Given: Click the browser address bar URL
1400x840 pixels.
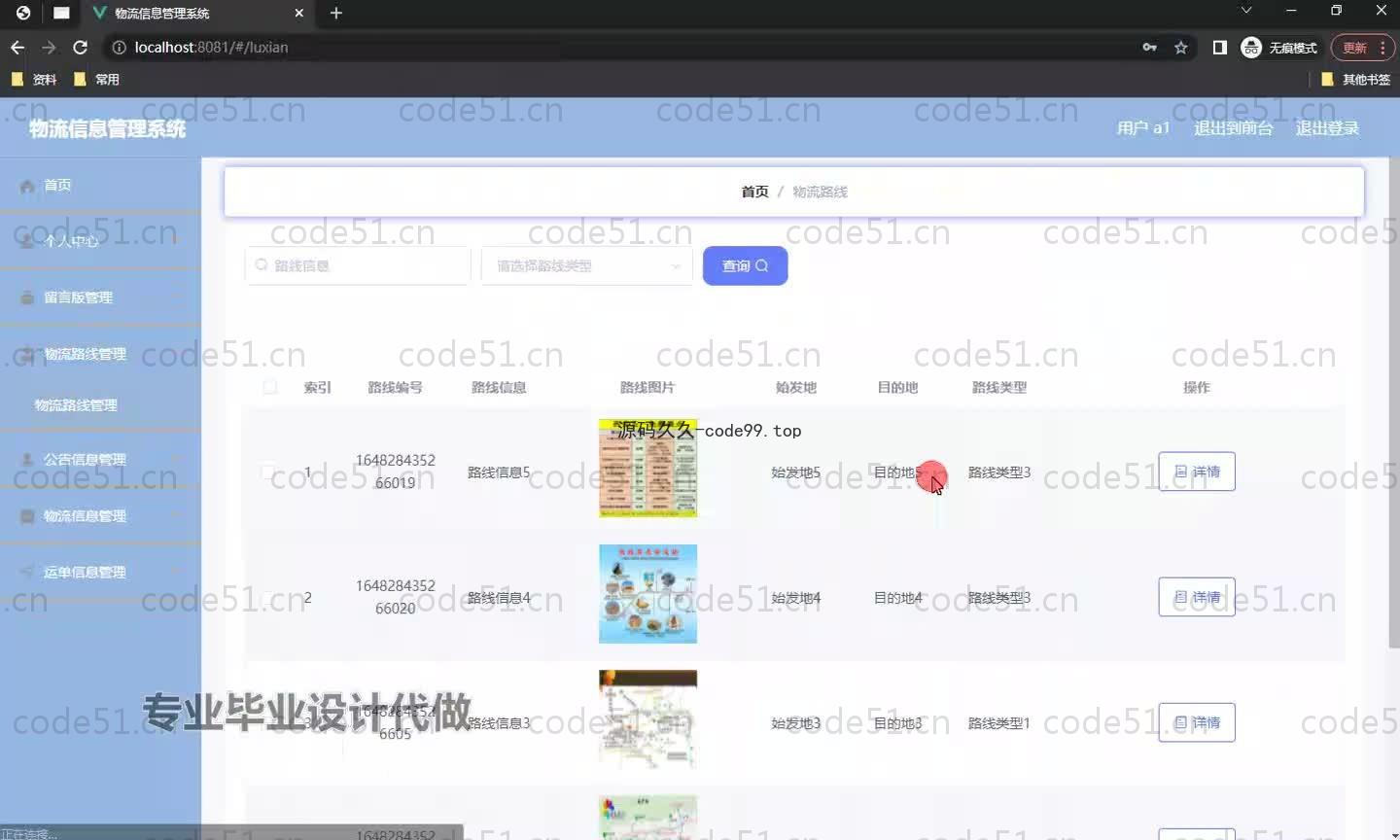Looking at the screenshot, I should click(211, 47).
